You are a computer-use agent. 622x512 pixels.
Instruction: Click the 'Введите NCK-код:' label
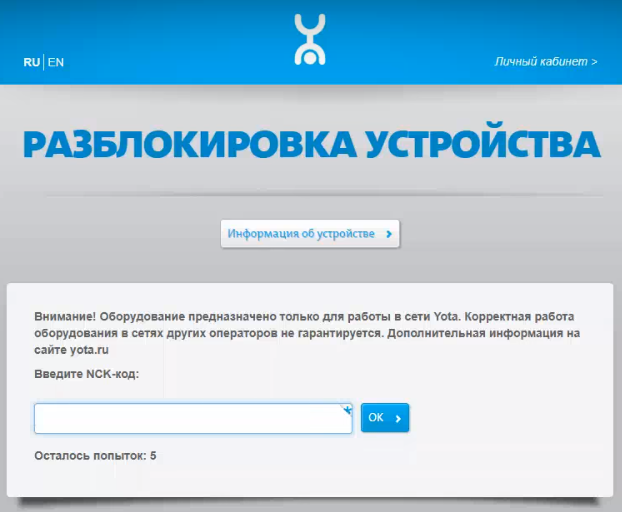point(86,374)
